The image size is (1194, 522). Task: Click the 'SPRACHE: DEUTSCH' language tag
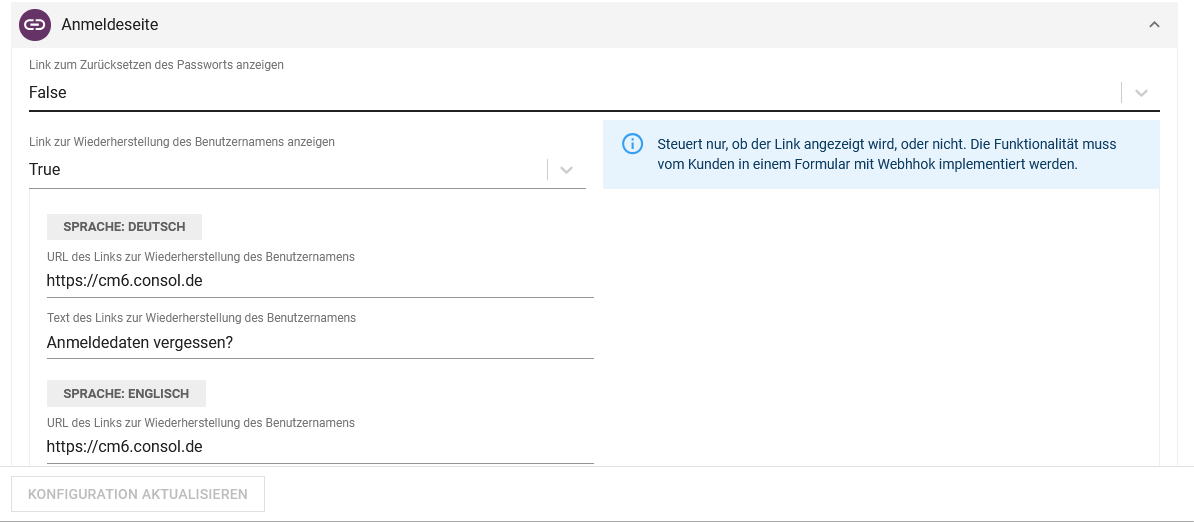[x=124, y=227]
